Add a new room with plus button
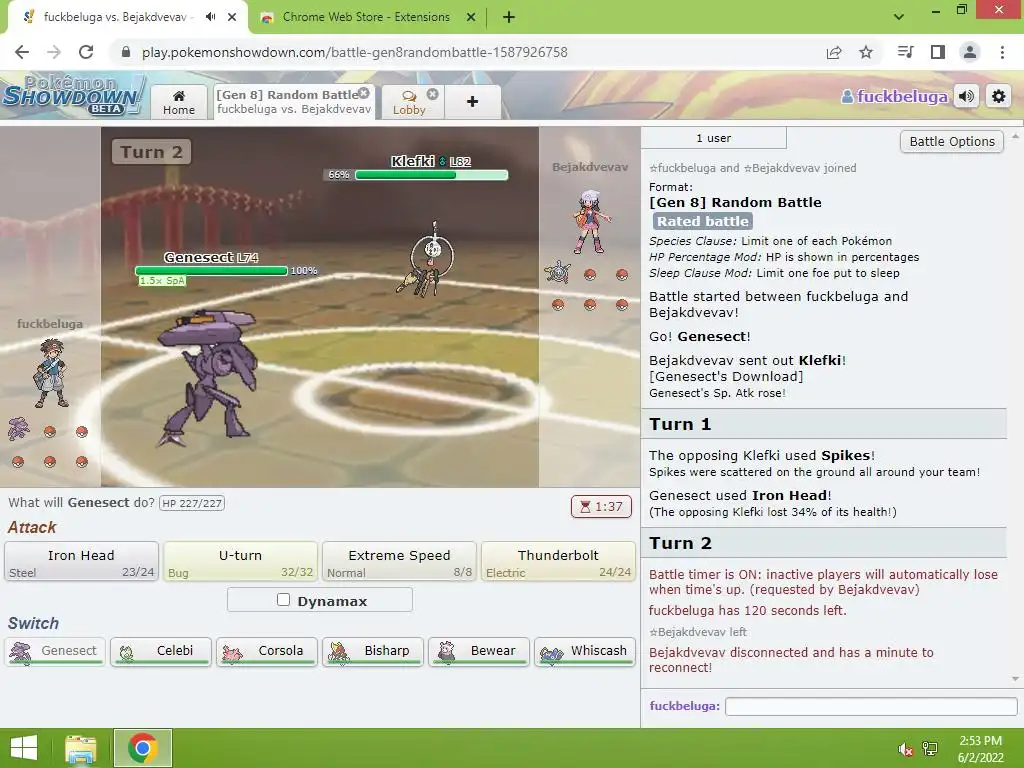The width and height of the screenshot is (1024, 768). pos(472,102)
